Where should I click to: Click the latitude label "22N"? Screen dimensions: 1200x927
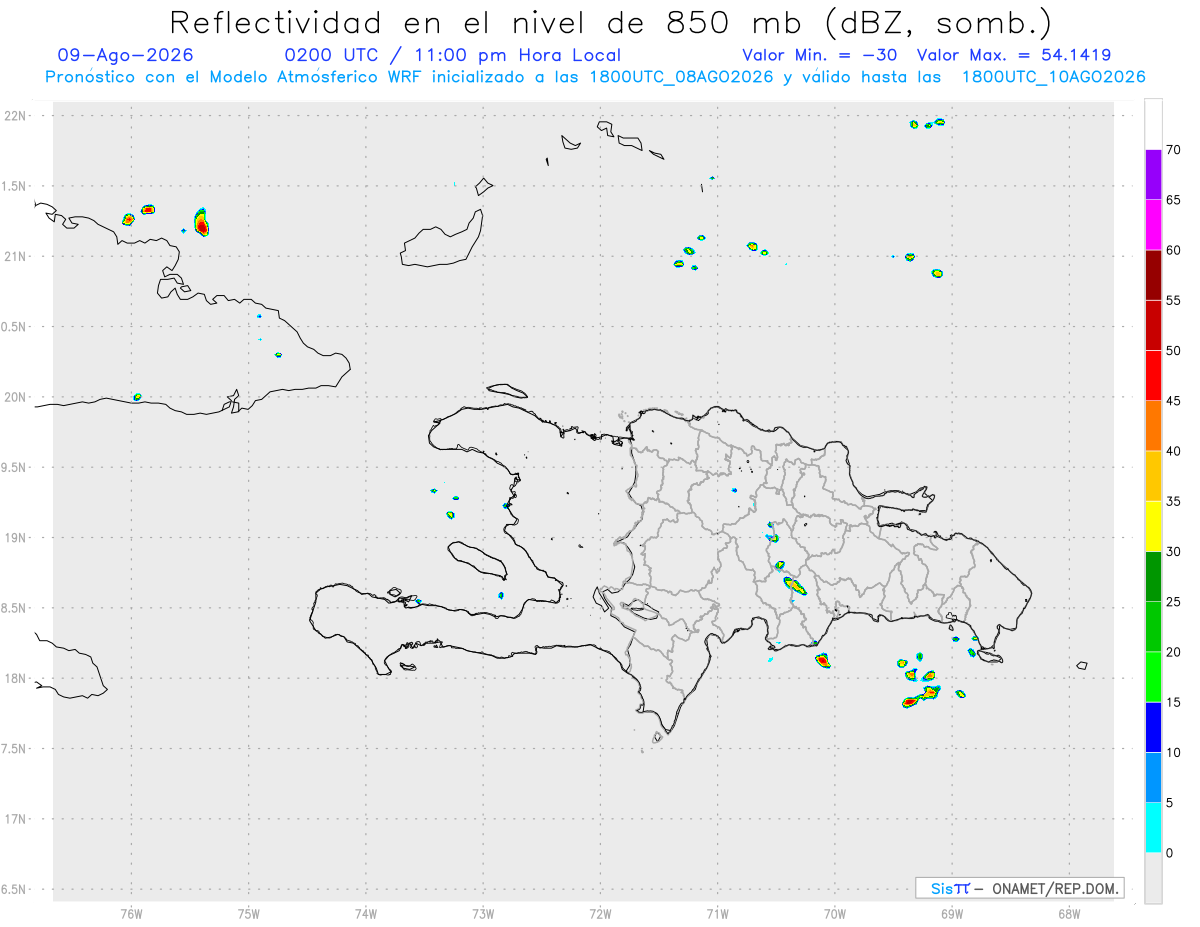point(17,116)
